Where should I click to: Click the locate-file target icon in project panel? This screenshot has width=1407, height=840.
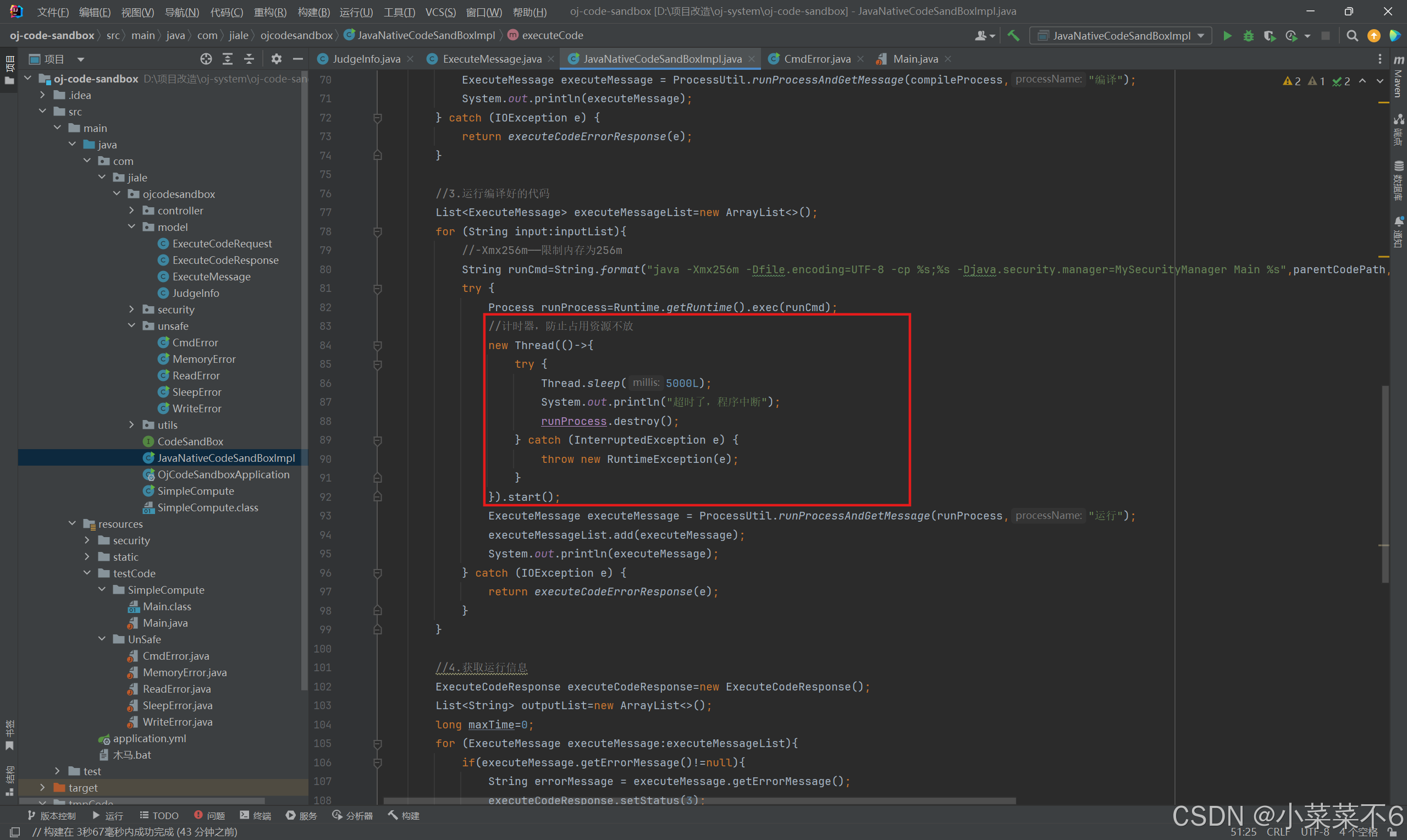206,59
